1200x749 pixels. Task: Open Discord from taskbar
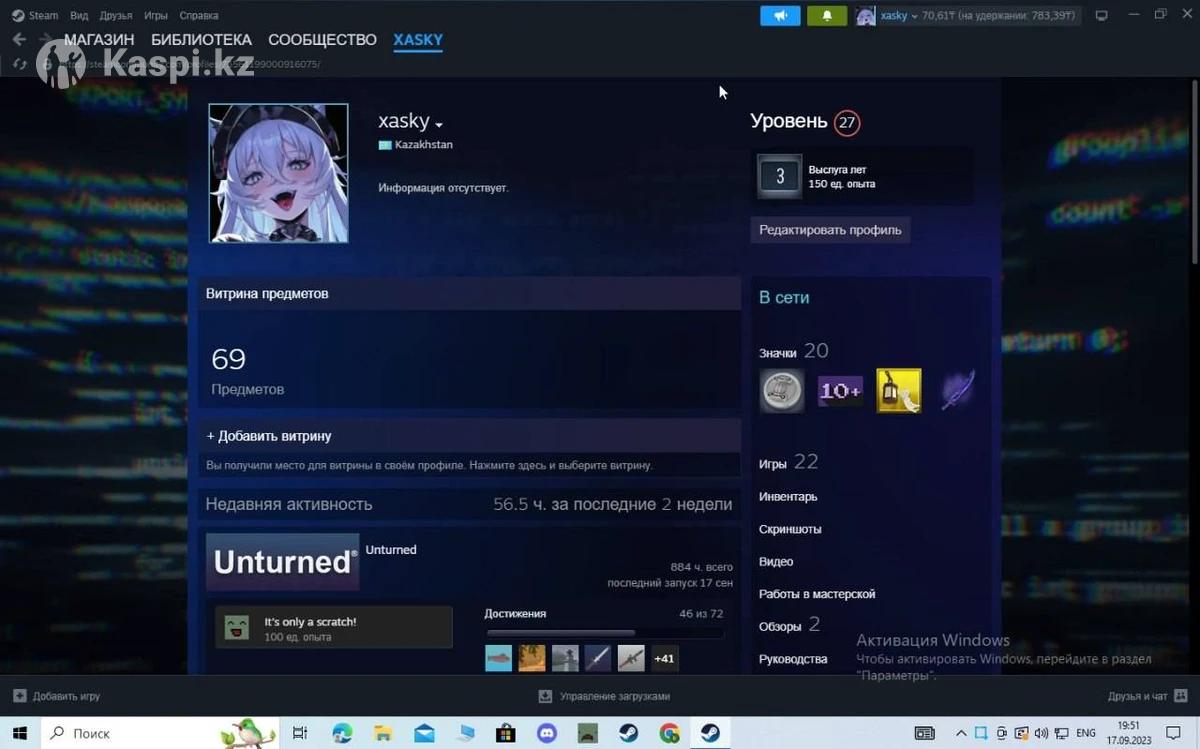pyautogui.click(x=547, y=733)
